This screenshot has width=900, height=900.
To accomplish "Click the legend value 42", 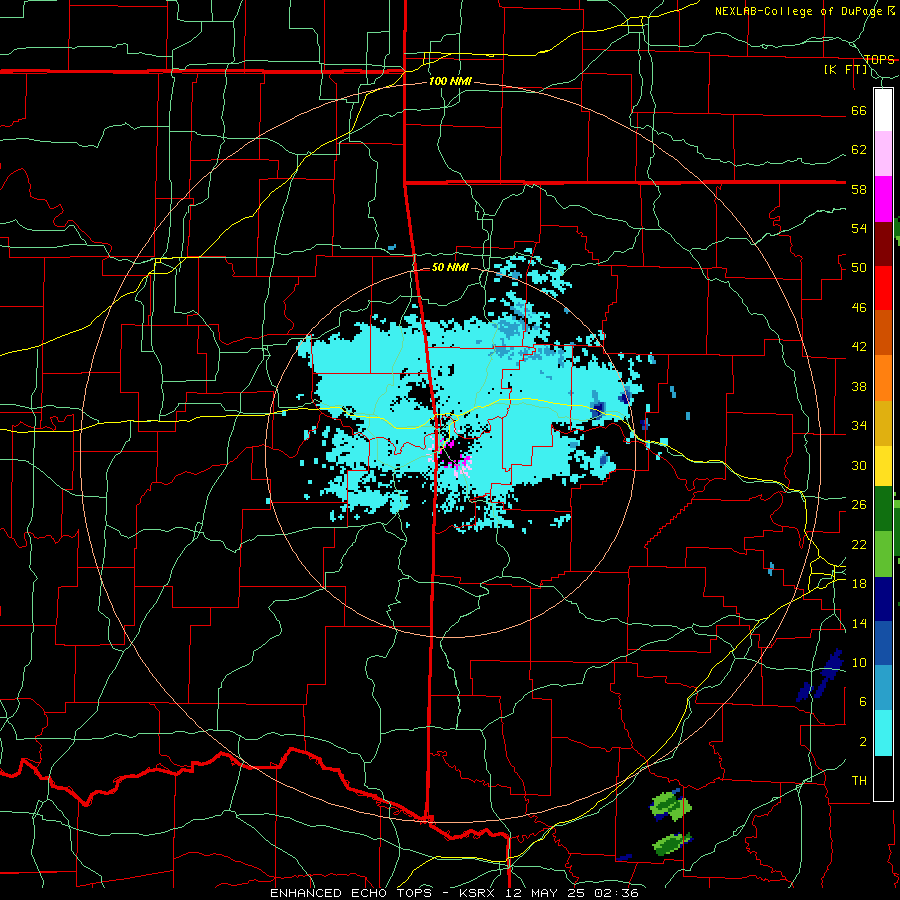I will click(x=859, y=347).
